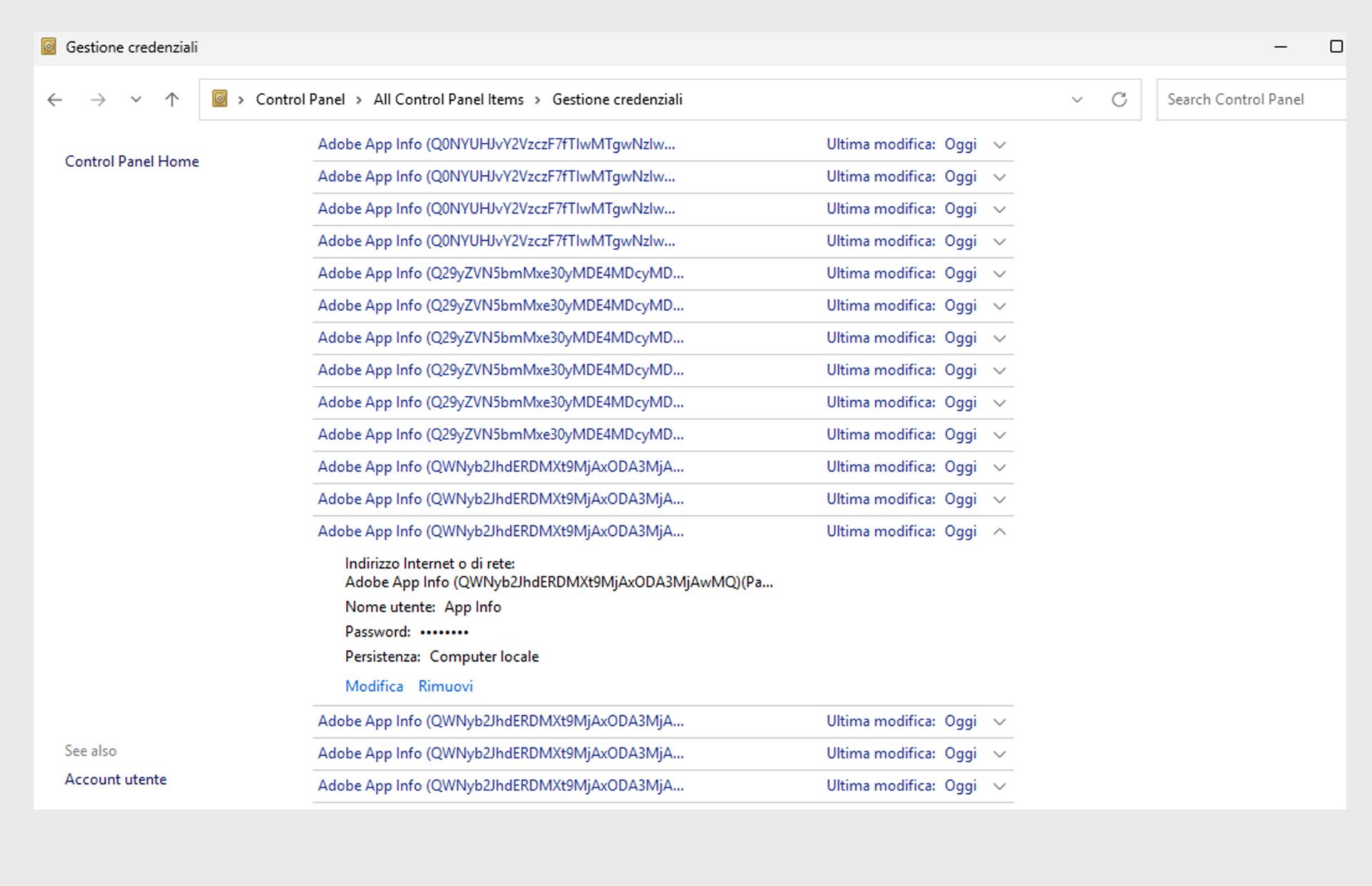Maximize the Gestione credenziali window
Viewport: 1372px width, 886px height.
1336,47
